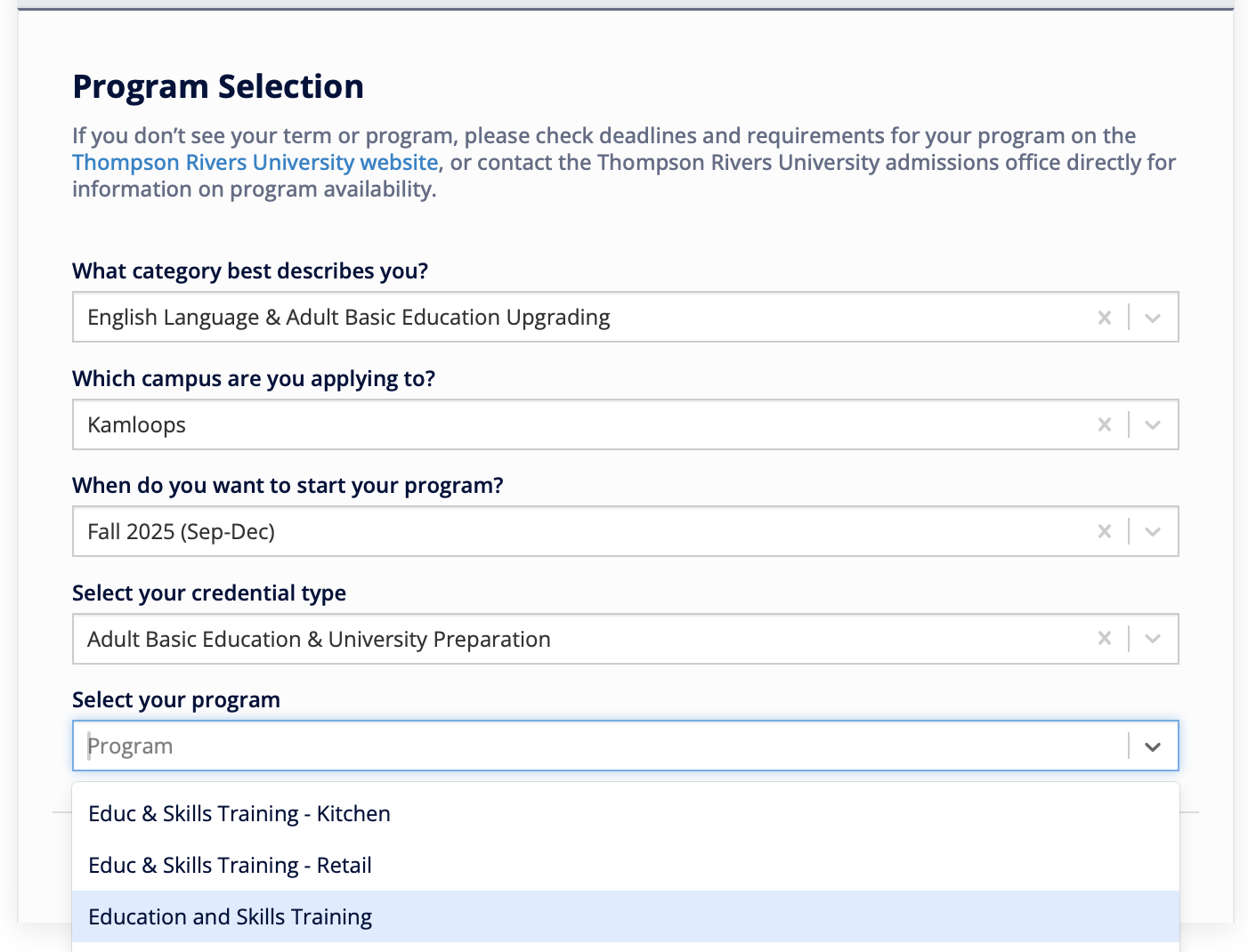Click the 'Select your program' label
This screenshot has width=1248, height=952.
click(176, 700)
